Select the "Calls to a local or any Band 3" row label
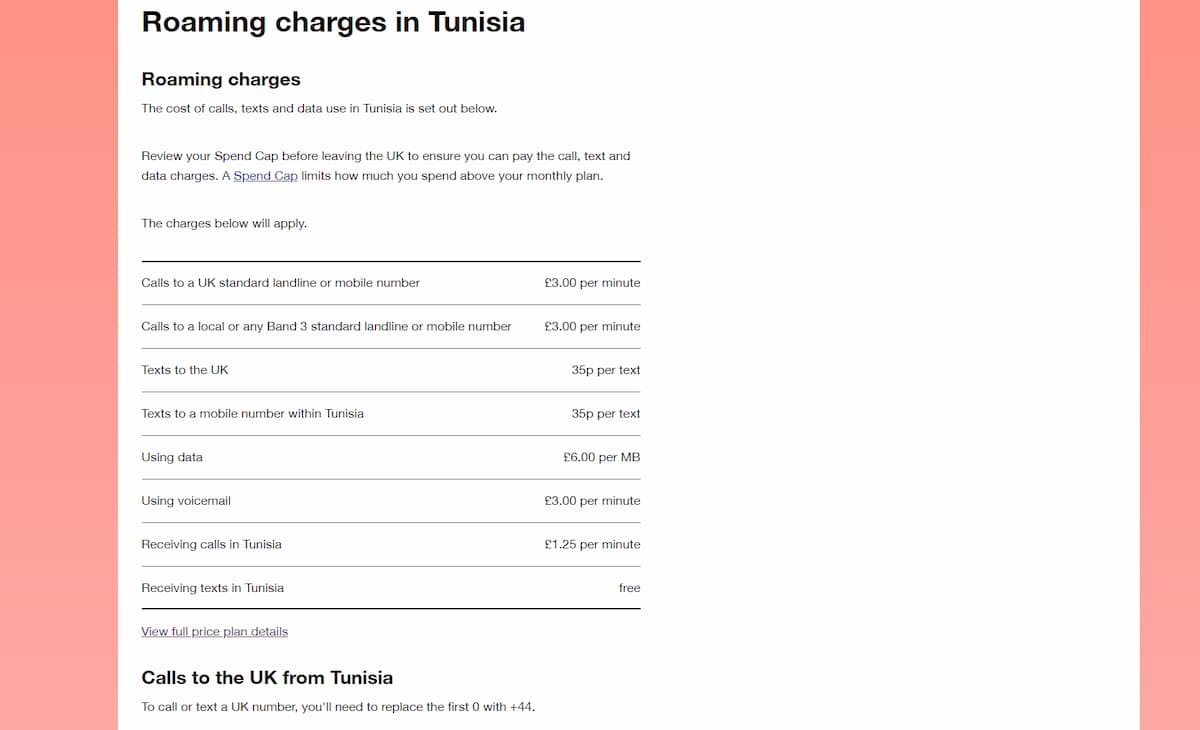Viewport: 1200px width, 730px height. (x=326, y=327)
